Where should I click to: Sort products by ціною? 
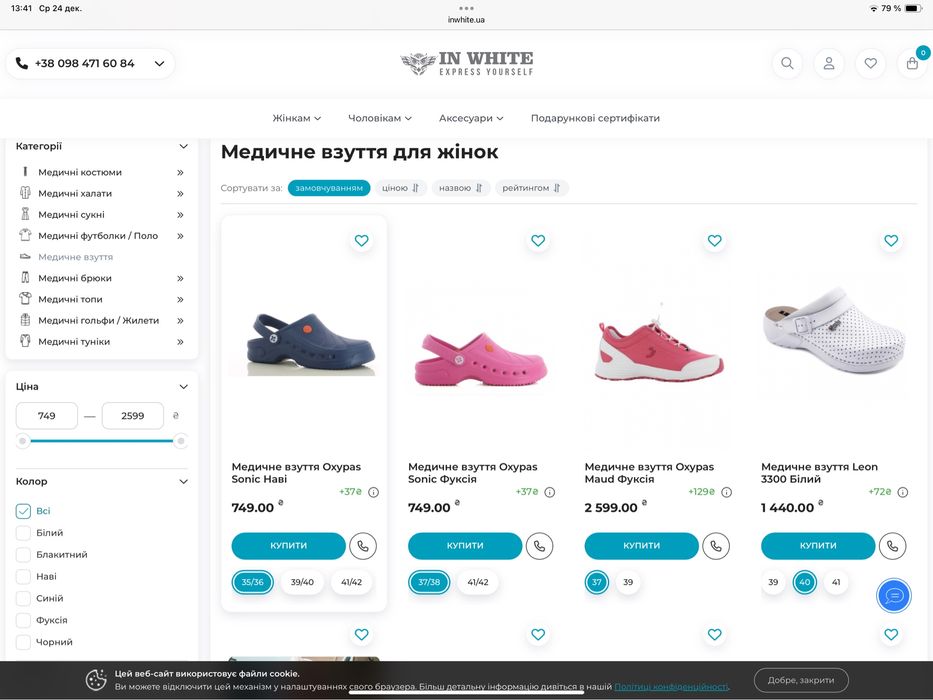coord(400,188)
